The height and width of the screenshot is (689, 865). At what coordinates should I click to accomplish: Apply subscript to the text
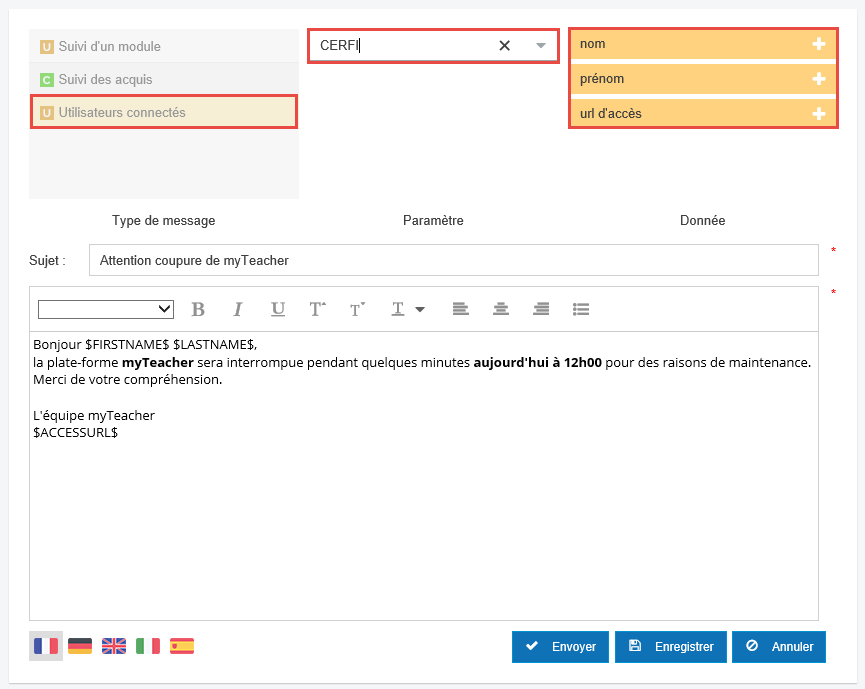(357, 309)
